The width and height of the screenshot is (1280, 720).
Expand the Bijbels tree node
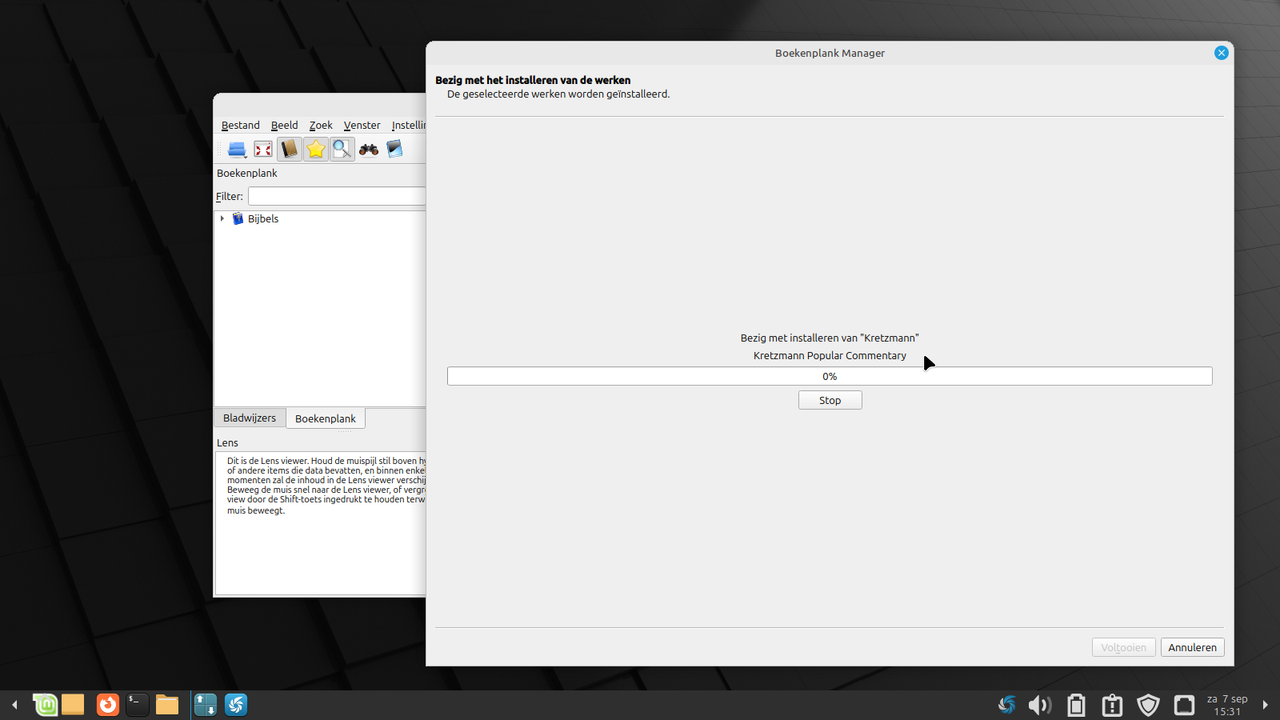click(x=222, y=218)
